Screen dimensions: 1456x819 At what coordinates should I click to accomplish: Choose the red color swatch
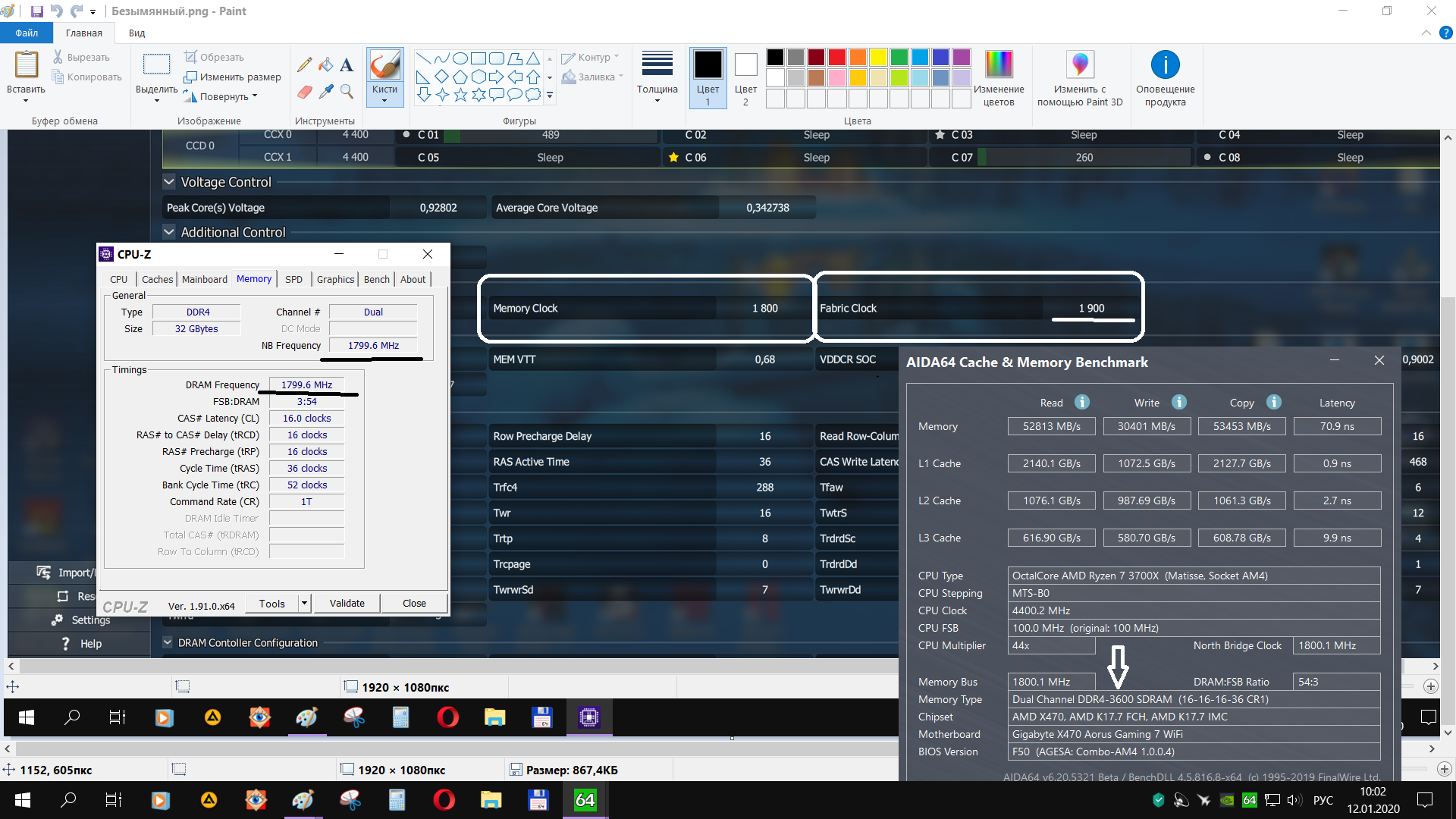tap(836, 58)
